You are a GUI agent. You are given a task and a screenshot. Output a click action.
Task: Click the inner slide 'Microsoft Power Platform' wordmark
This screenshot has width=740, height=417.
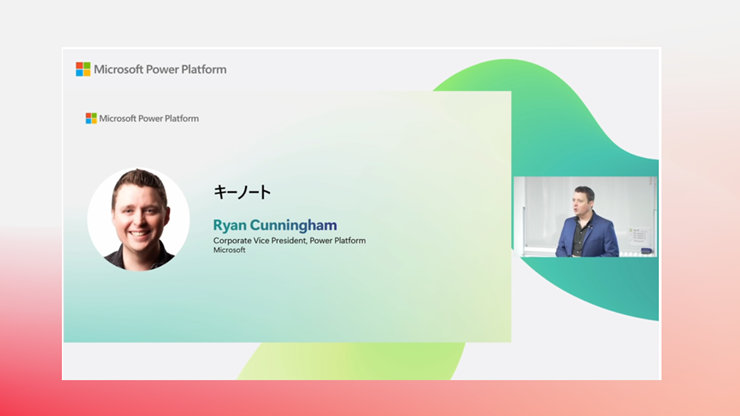tap(149, 118)
